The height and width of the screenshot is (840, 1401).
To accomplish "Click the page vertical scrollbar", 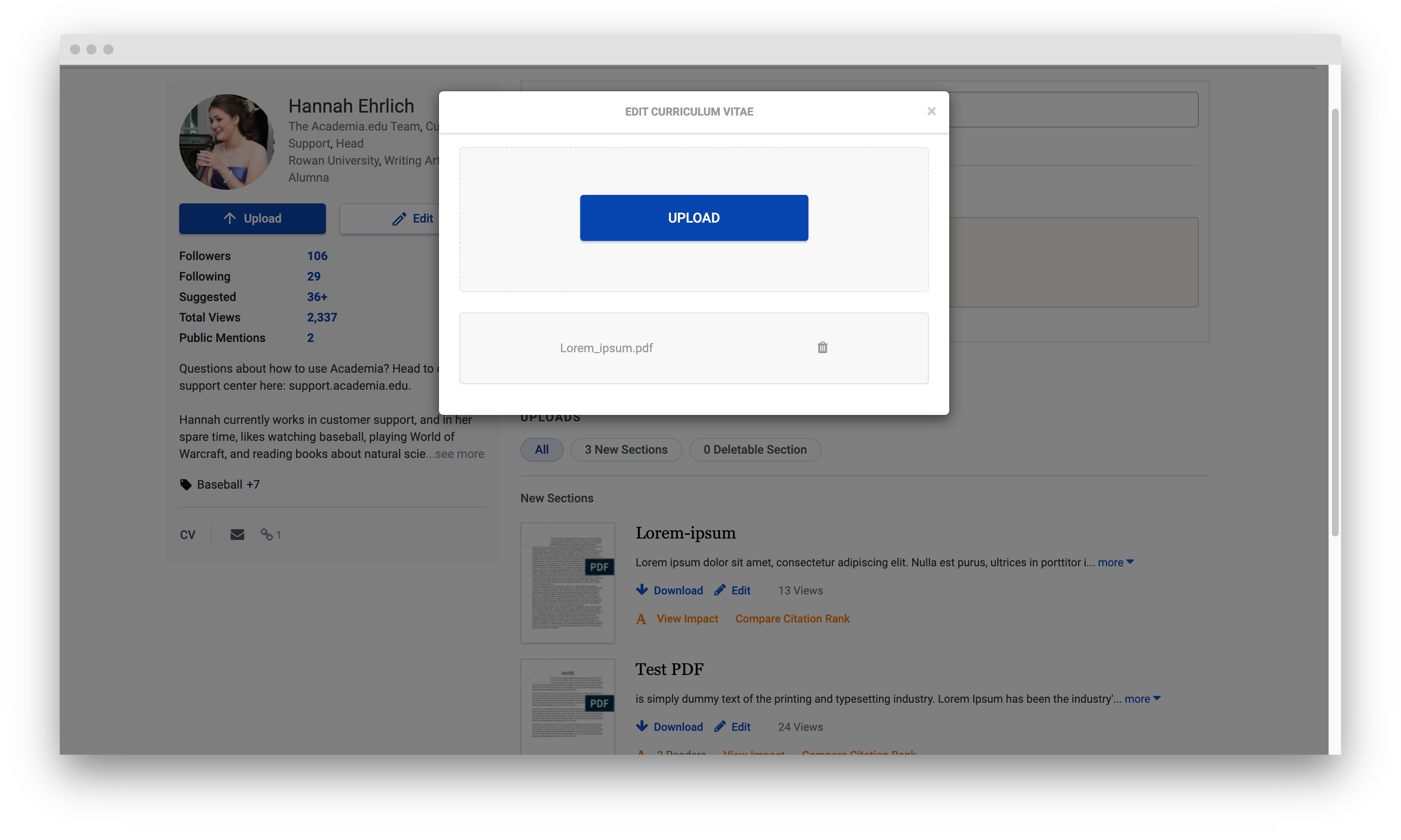I will pyautogui.click(x=1335, y=323).
